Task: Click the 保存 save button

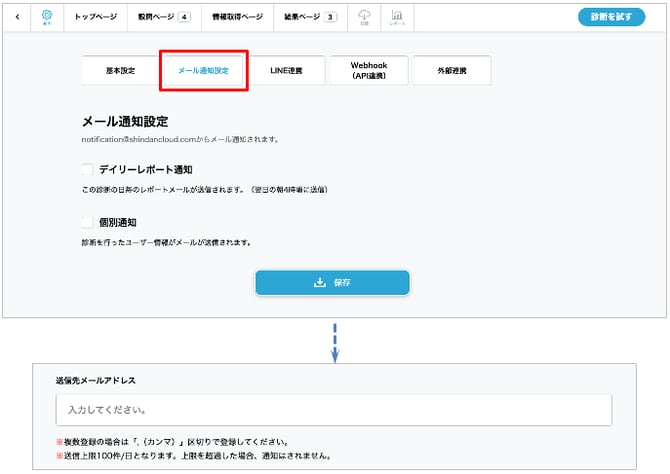Action: pos(332,283)
